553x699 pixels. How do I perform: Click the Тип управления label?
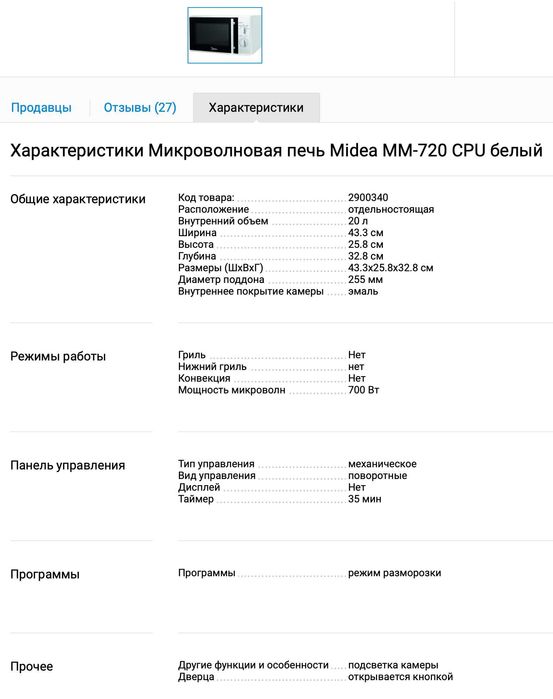coord(216,464)
